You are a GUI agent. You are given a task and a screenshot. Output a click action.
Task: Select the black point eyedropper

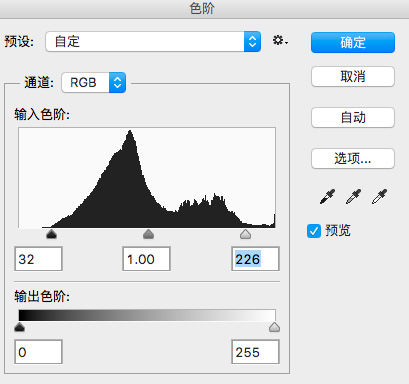pos(327,196)
